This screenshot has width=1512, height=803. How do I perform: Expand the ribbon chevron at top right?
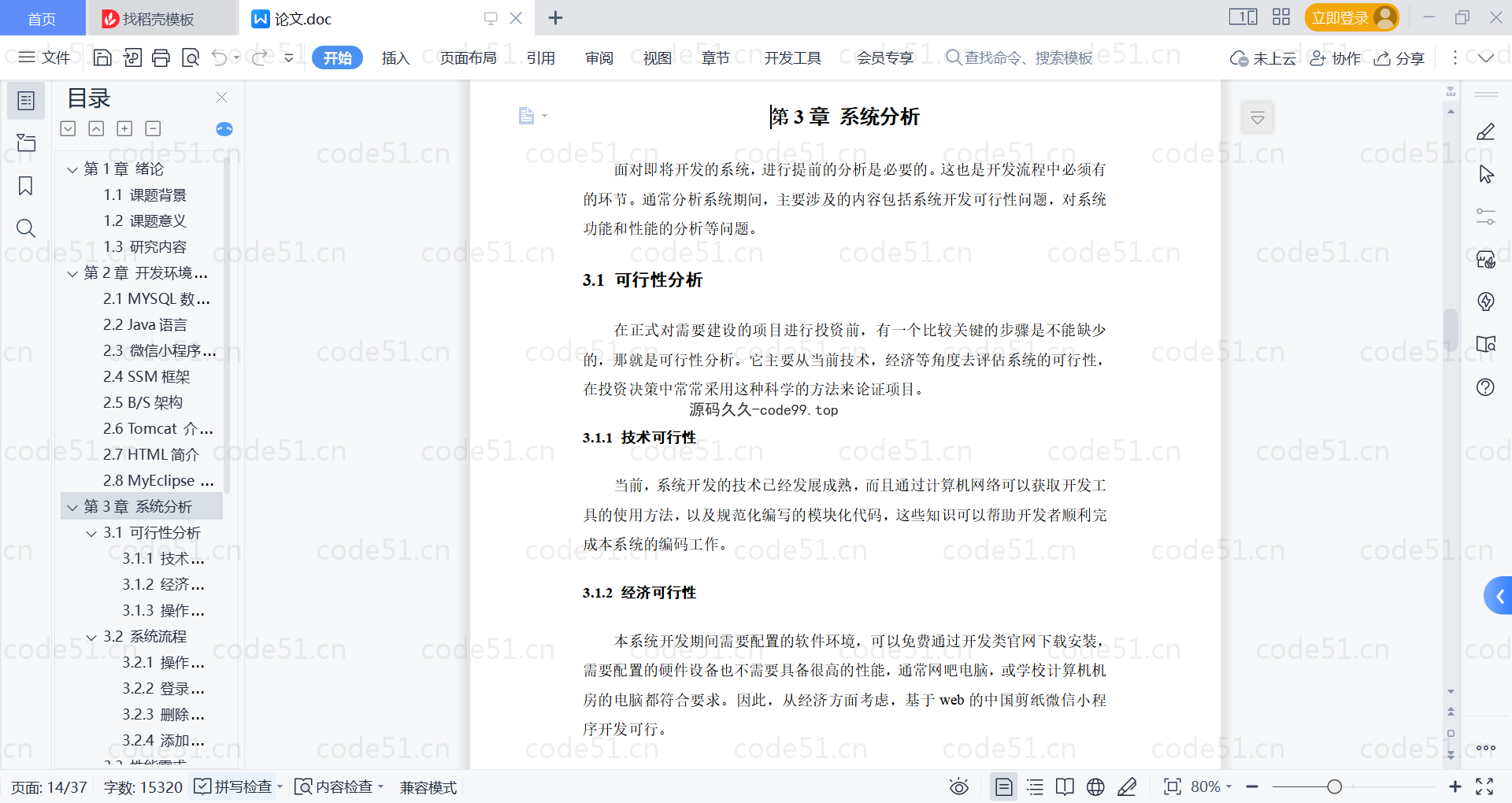(x=1485, y=57)
